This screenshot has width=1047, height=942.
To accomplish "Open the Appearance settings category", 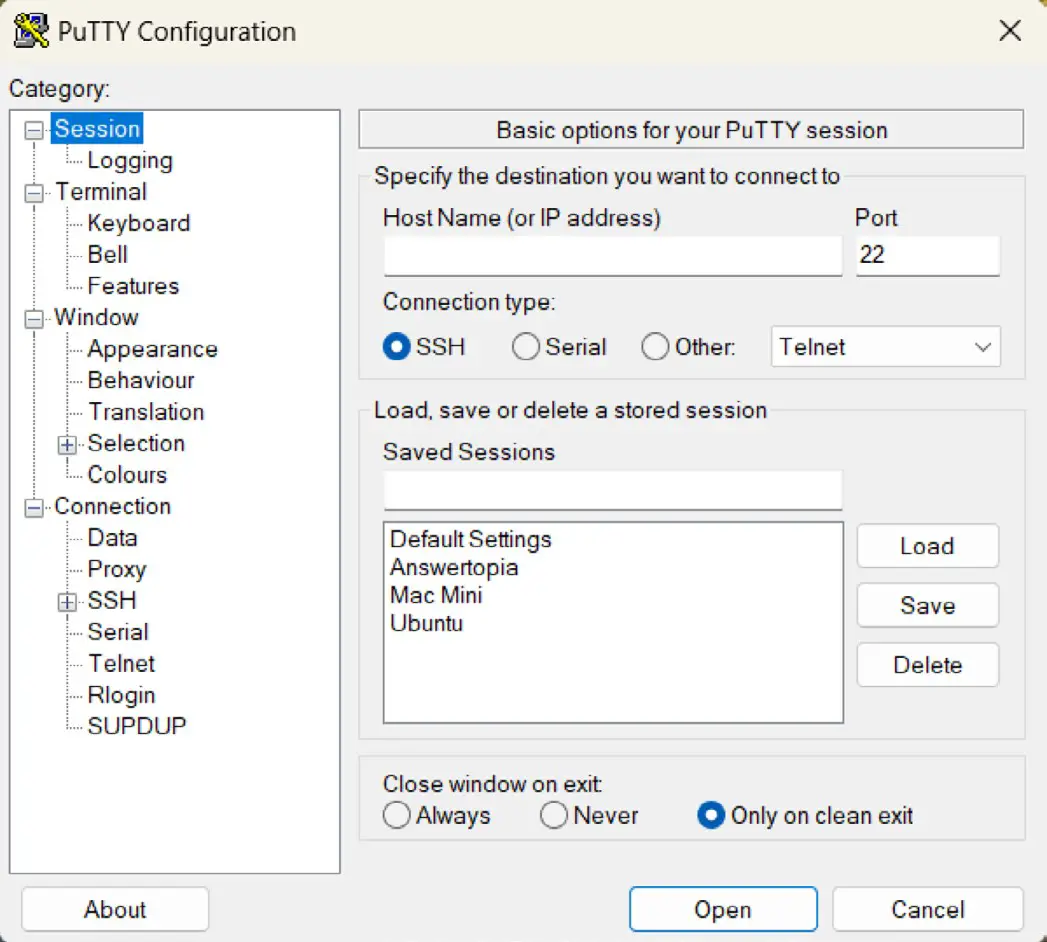I will 152,349.
